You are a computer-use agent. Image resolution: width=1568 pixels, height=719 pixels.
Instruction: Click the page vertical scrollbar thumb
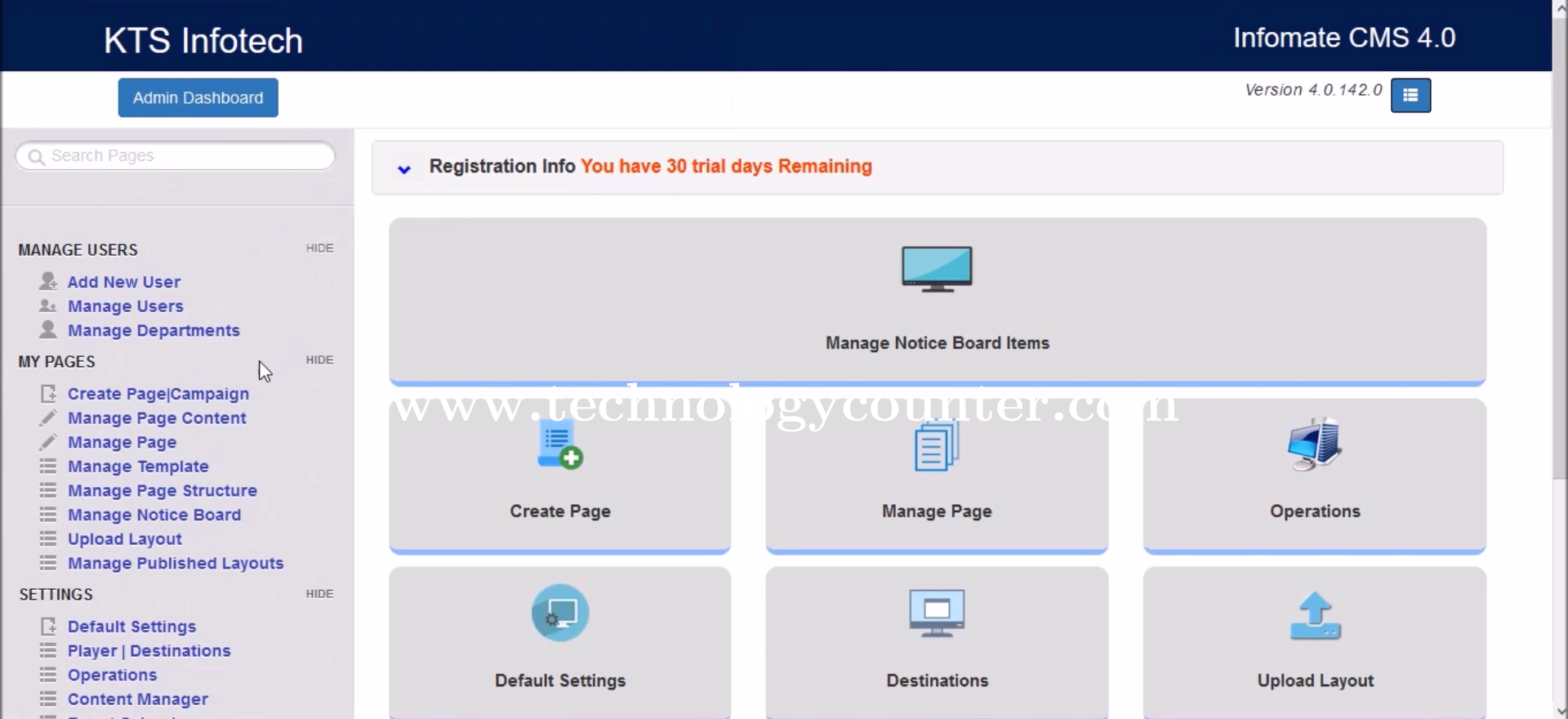pos(1560,247)
